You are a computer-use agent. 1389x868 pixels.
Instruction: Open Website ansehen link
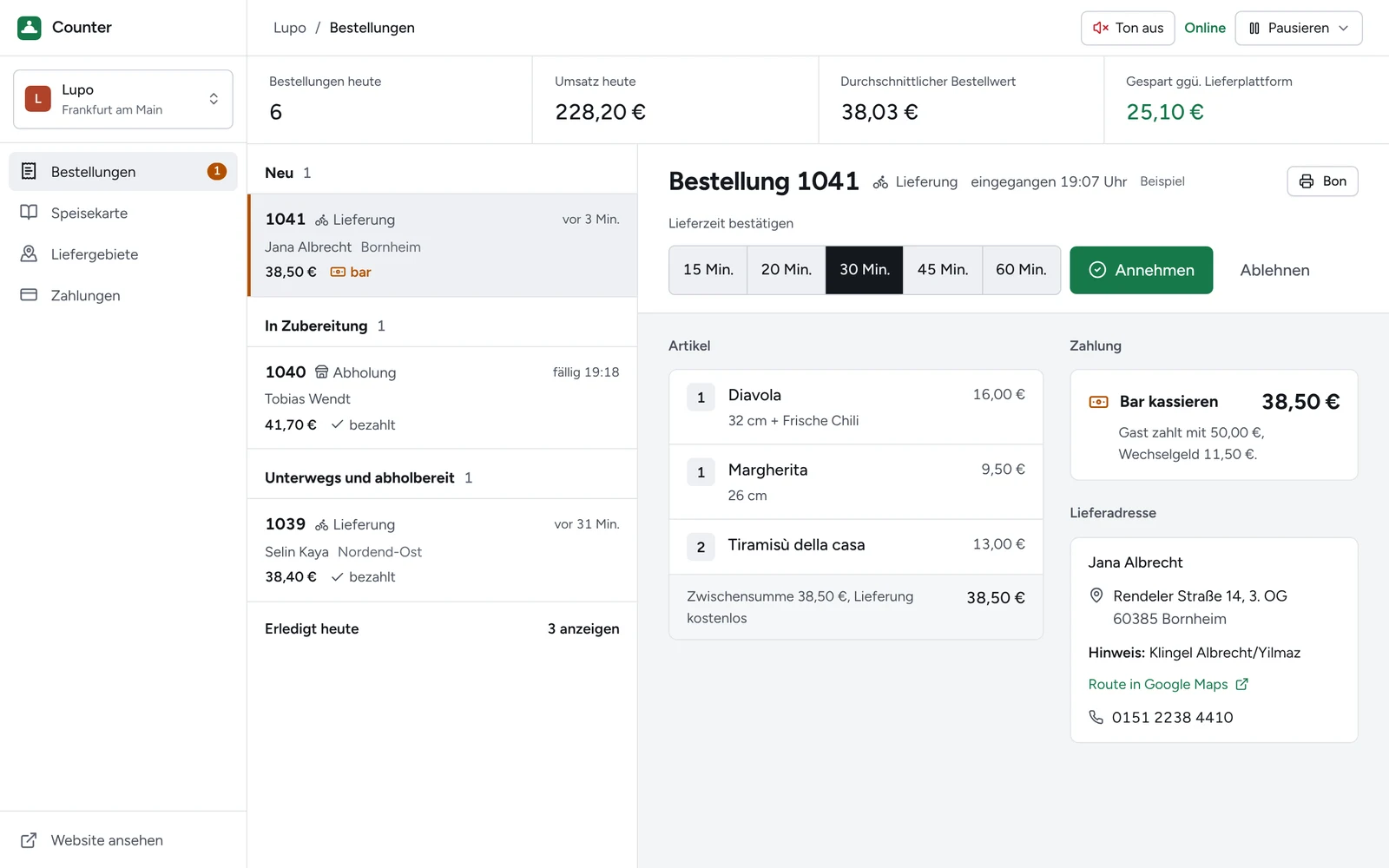[123, 840]
